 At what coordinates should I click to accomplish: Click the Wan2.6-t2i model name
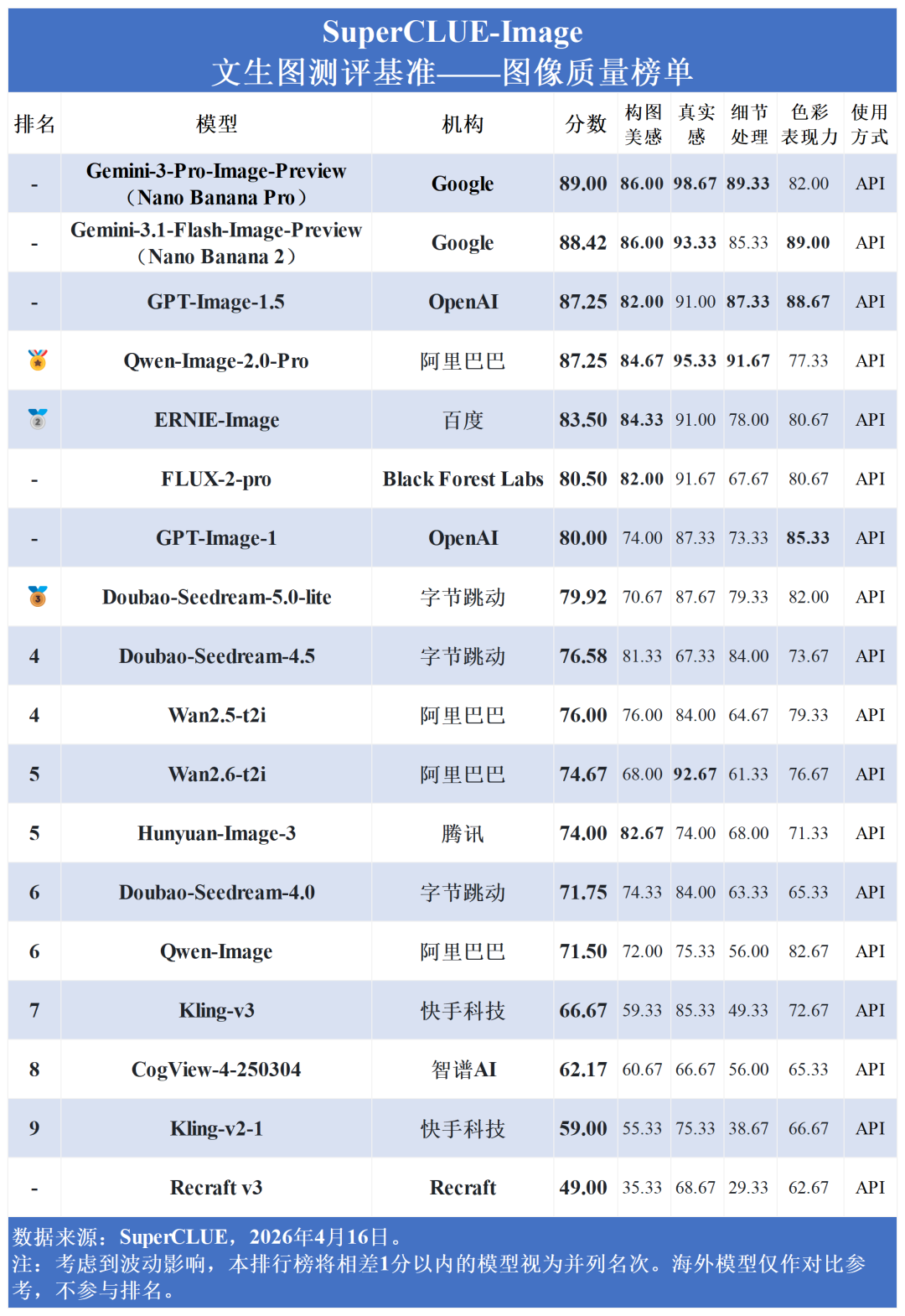coord(216,775)
